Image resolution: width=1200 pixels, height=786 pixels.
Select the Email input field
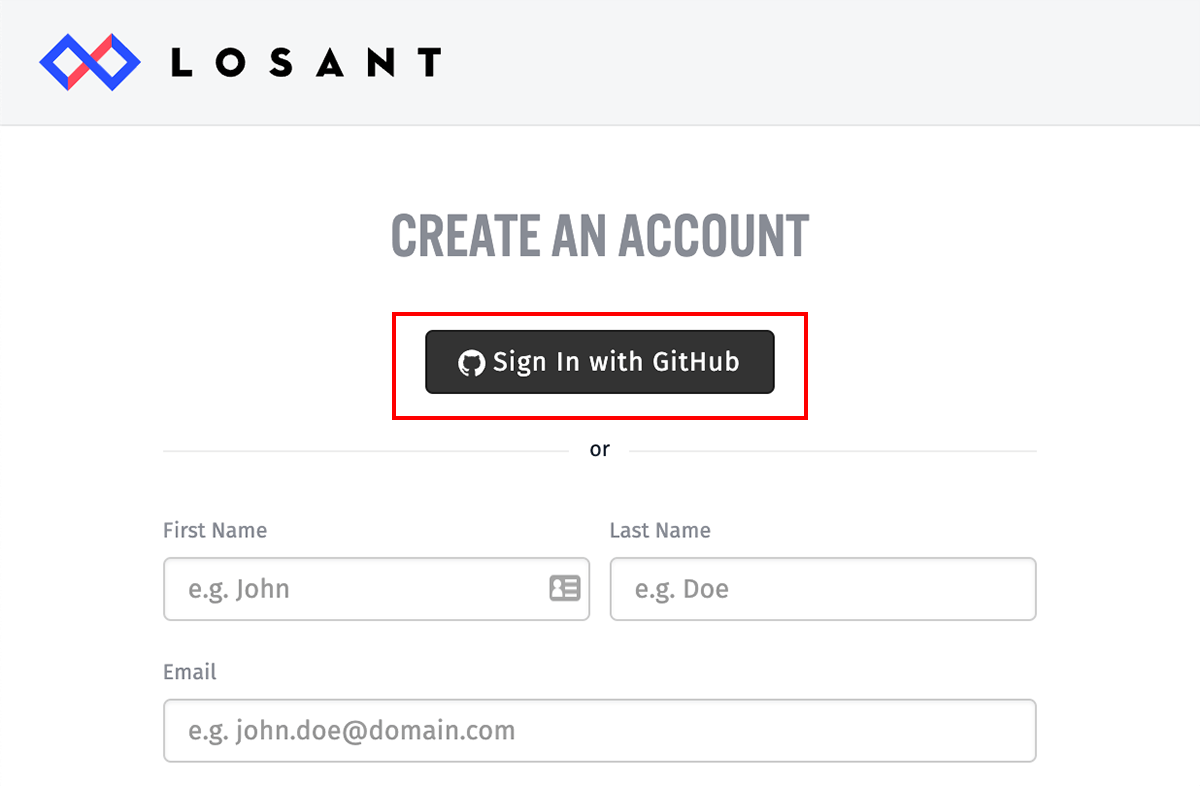point(600,730)
